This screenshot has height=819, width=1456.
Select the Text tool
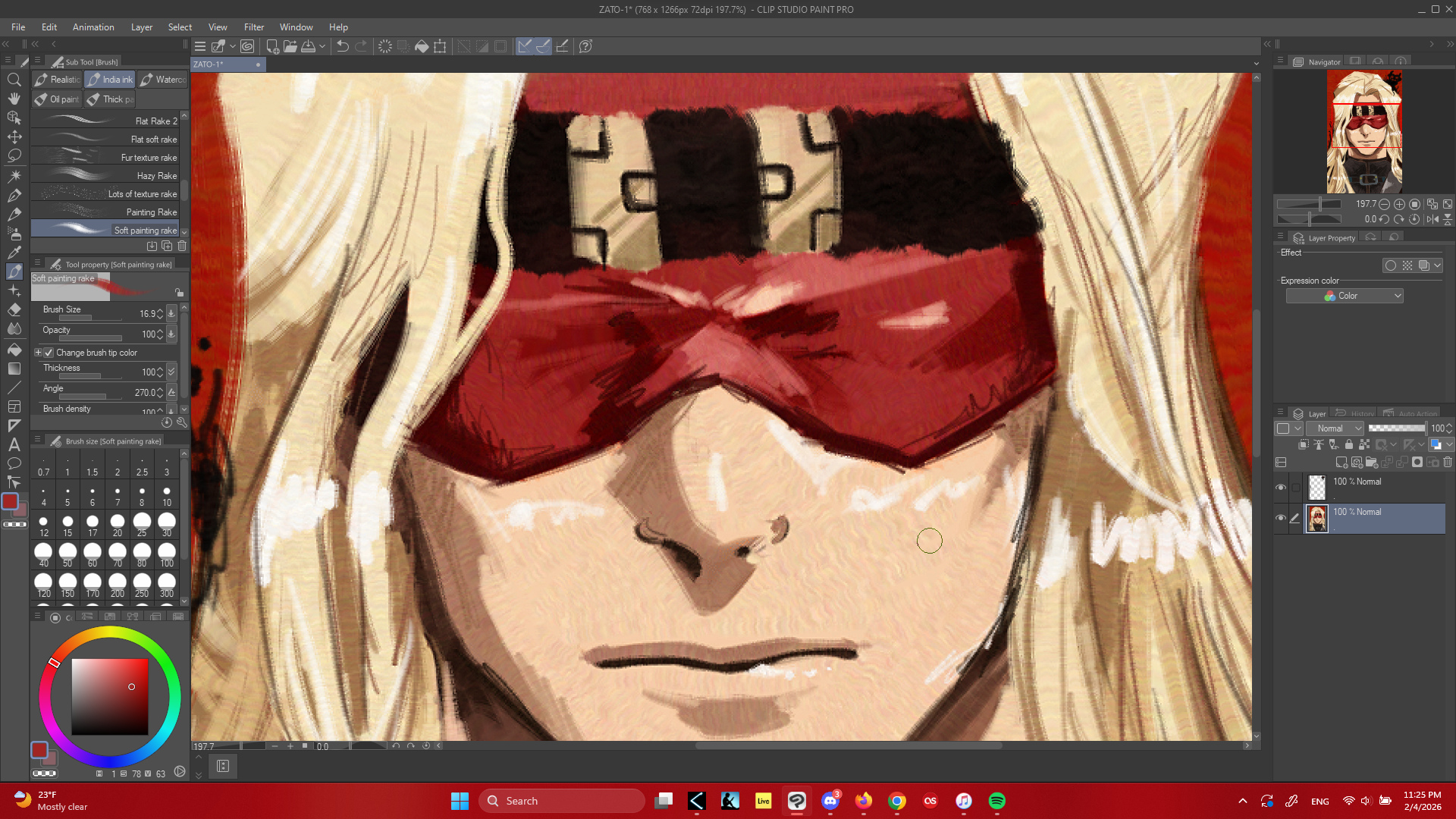(x=14, y=445)
